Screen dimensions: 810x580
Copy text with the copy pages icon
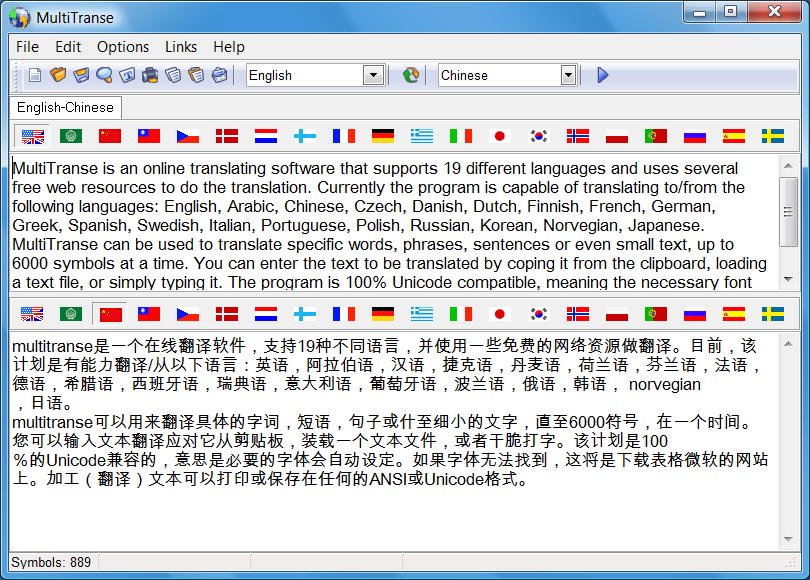[174, 75]
